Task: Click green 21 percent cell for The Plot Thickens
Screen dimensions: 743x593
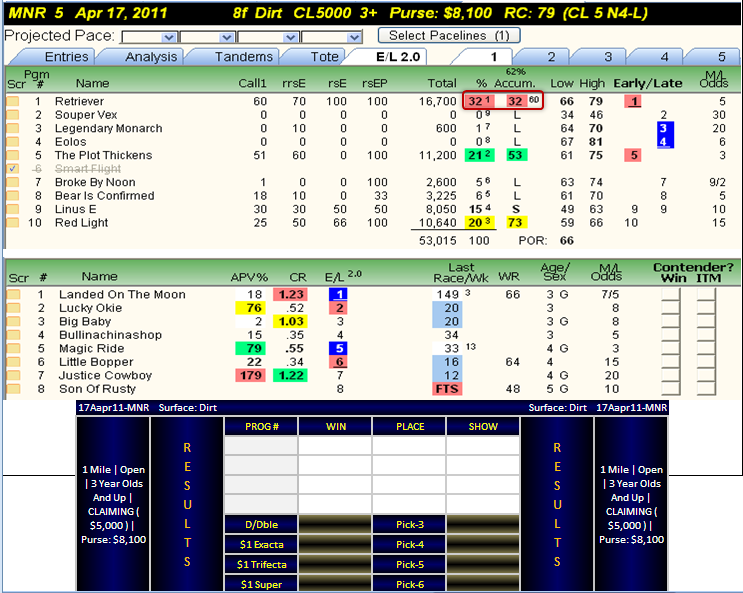Action: pos(480,155)
